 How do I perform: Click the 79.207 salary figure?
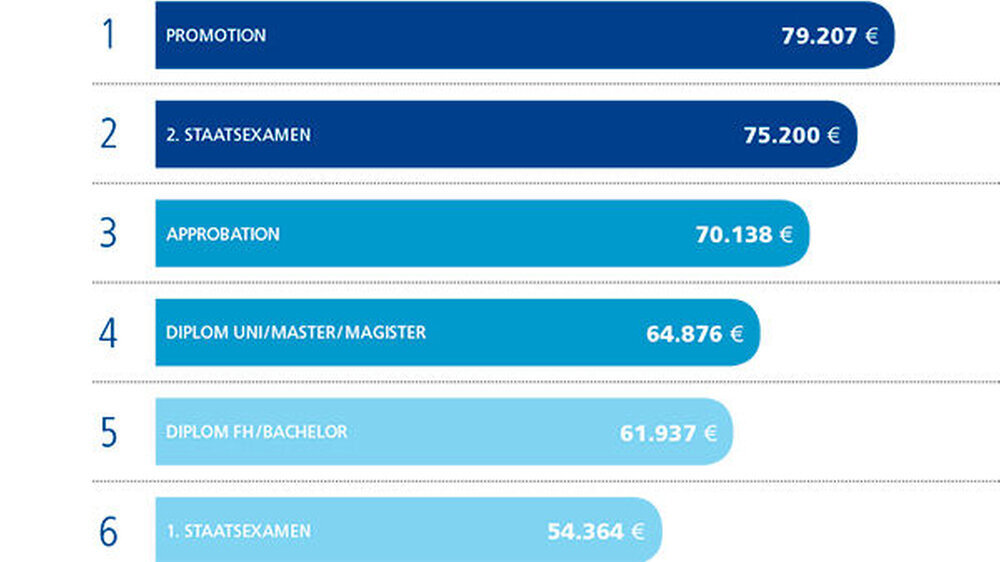(819, 36)
